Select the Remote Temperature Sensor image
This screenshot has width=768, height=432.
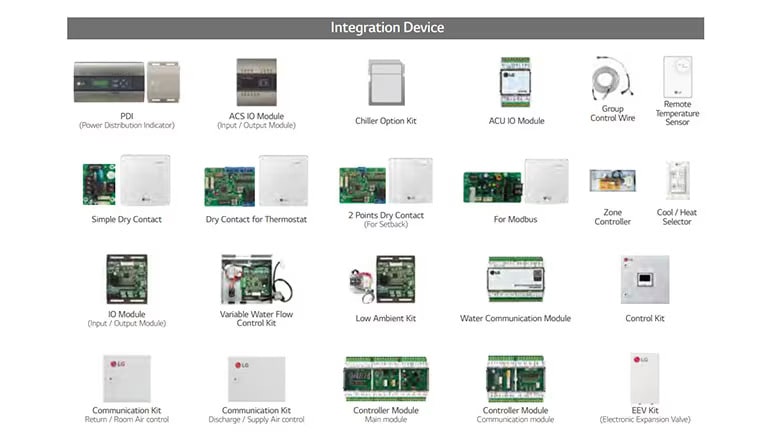pos(677,76)
